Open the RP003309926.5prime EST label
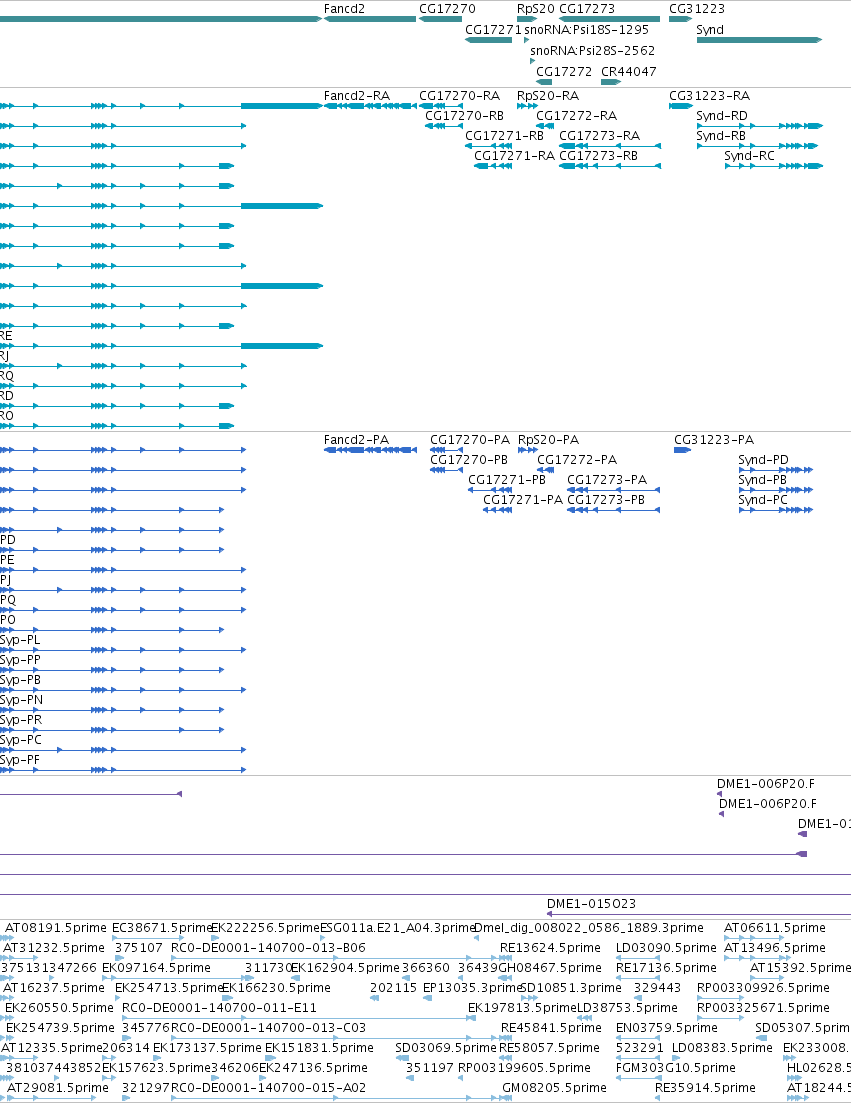The height and width of the screenshot is (1103, 851). pos(763,988)
